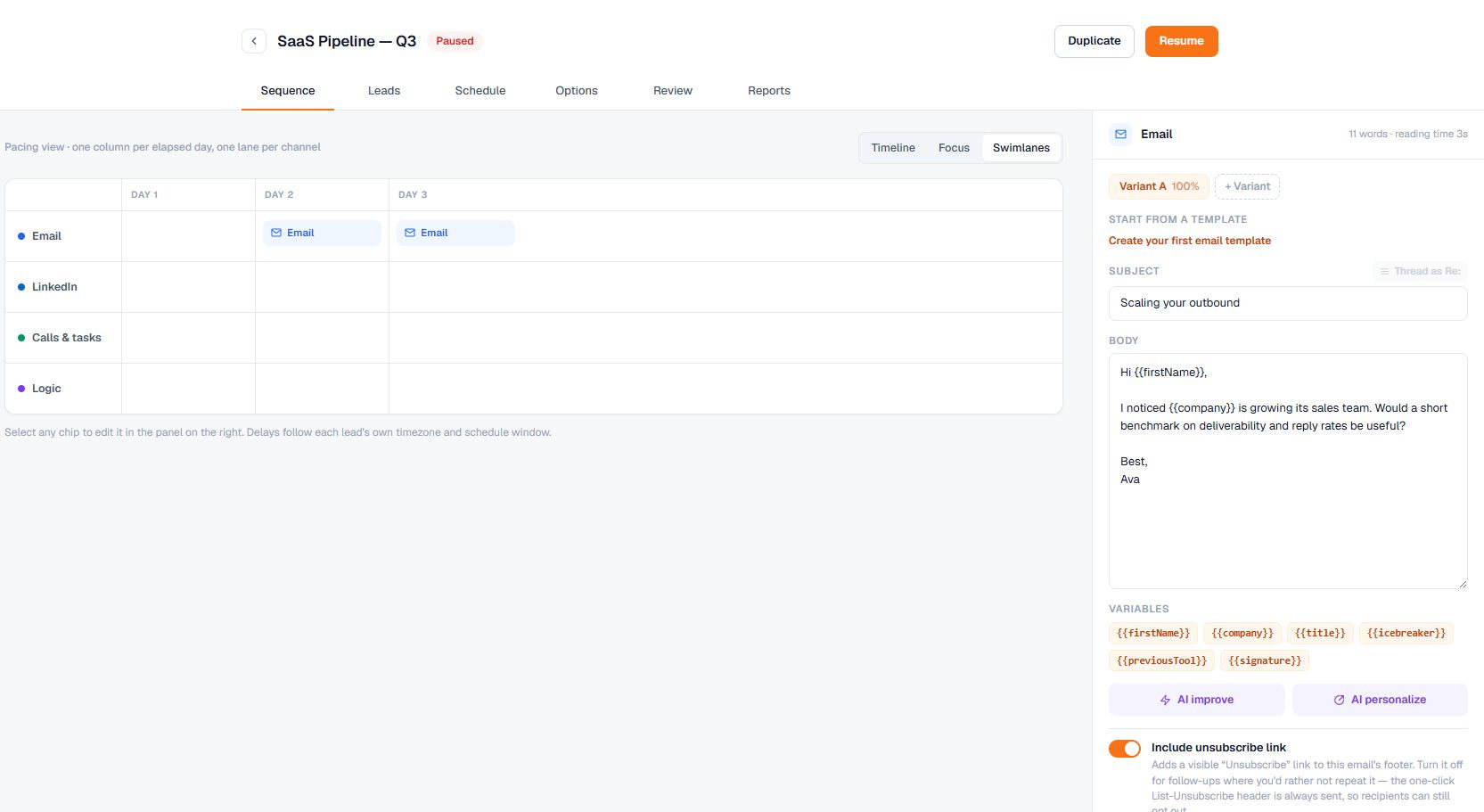
Task: Click the body text area resize handle
Action: (x=1462, y=584)
